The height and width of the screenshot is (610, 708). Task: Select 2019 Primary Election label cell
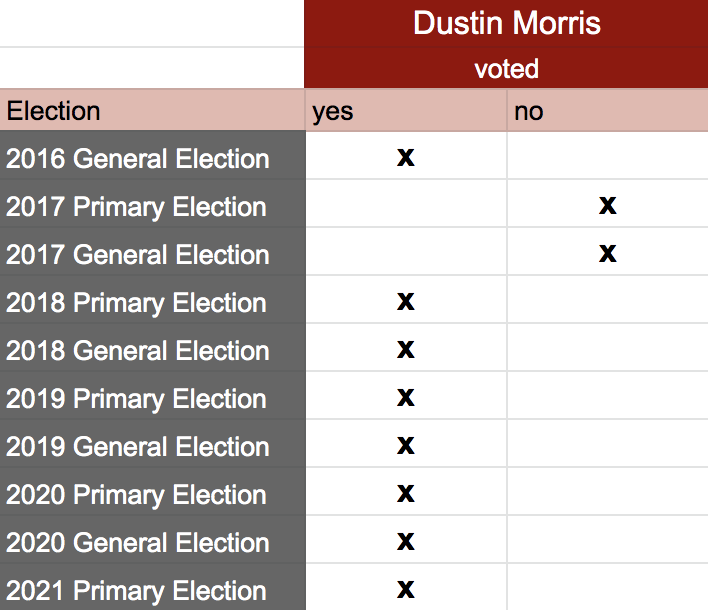tap(153, 396)
